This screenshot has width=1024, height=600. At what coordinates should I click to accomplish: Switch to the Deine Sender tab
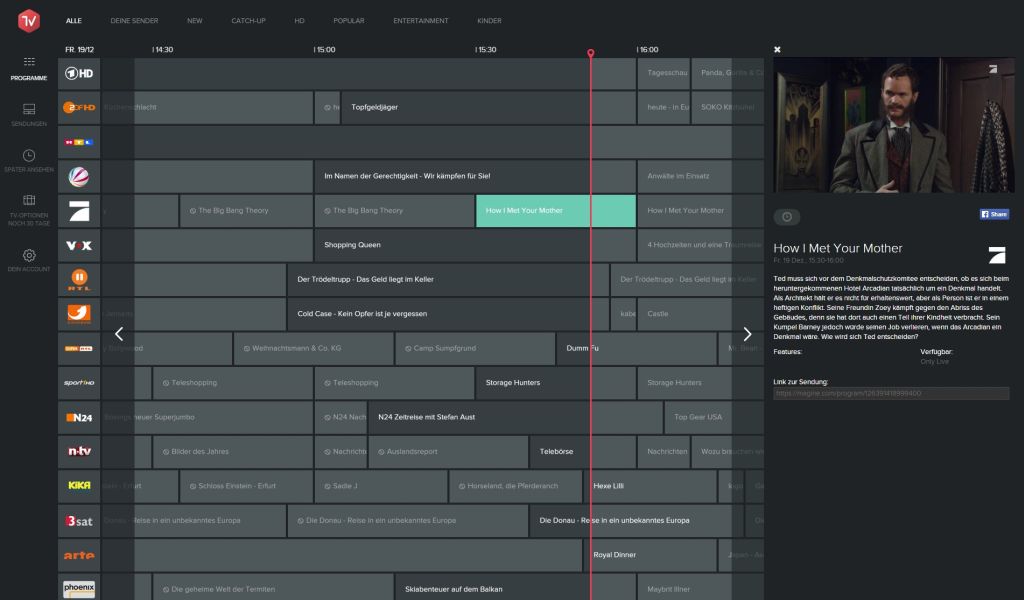135,21
